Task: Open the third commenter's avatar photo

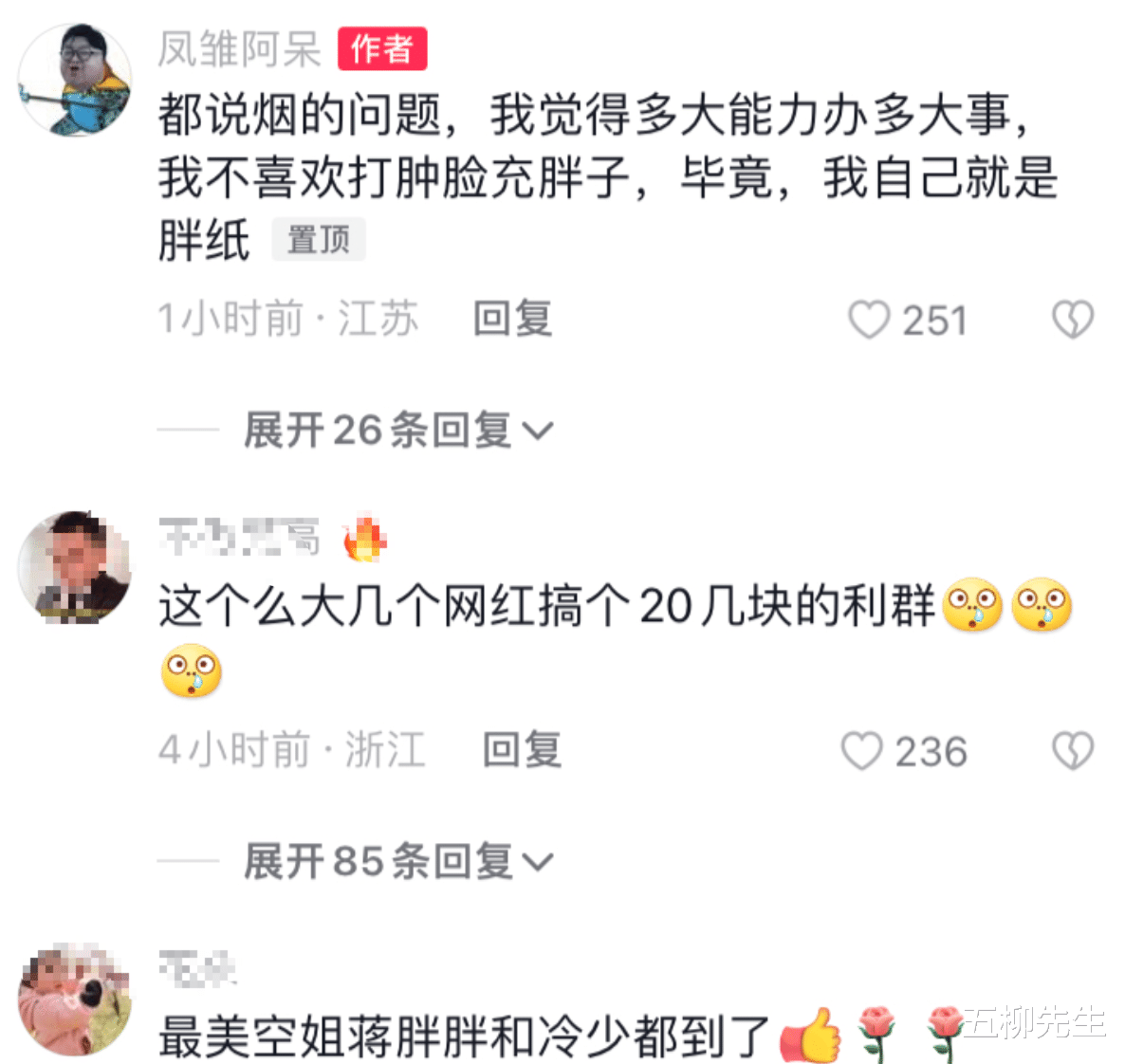Action: pos(75,1000)
